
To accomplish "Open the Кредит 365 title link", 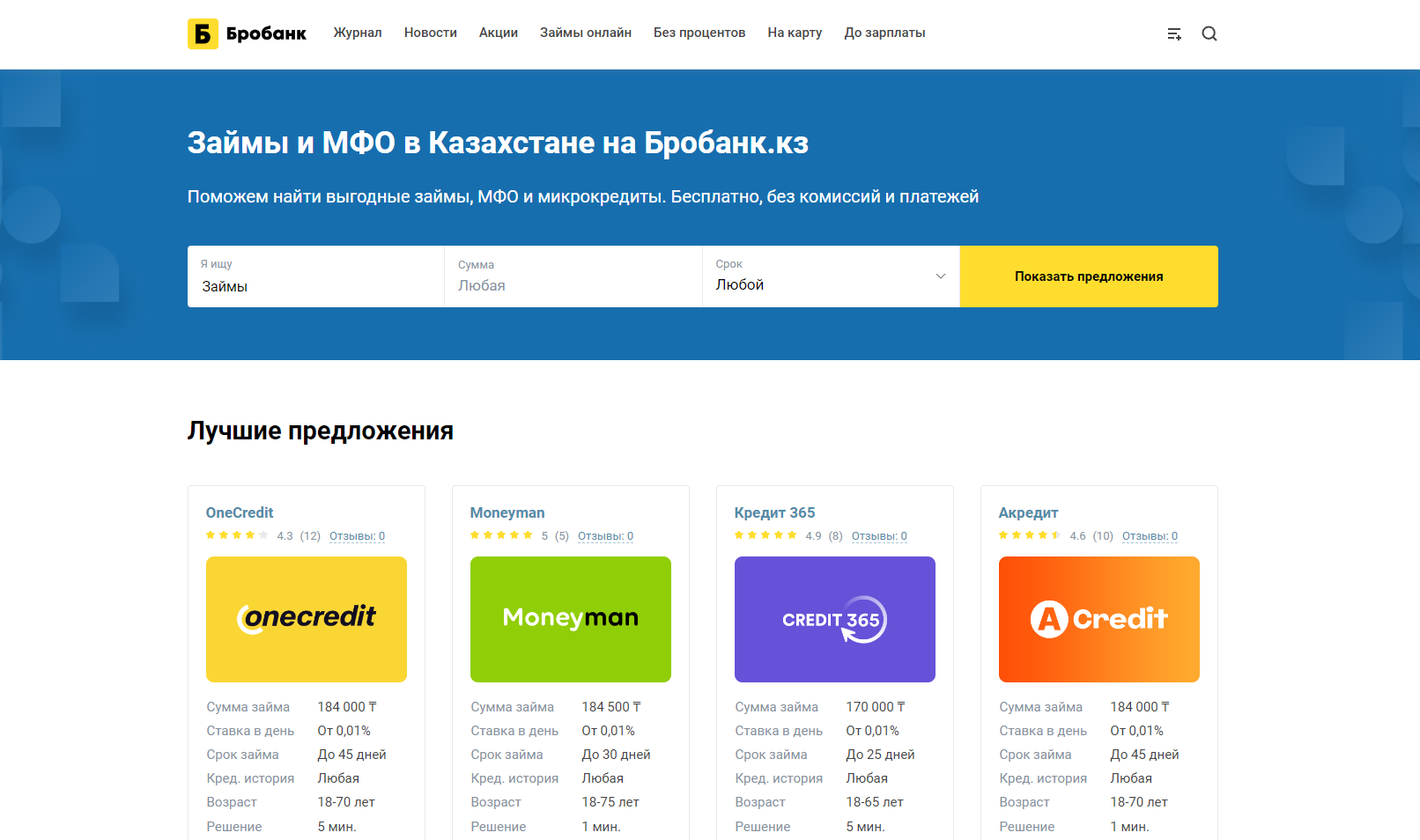I will tap(775, 512).
